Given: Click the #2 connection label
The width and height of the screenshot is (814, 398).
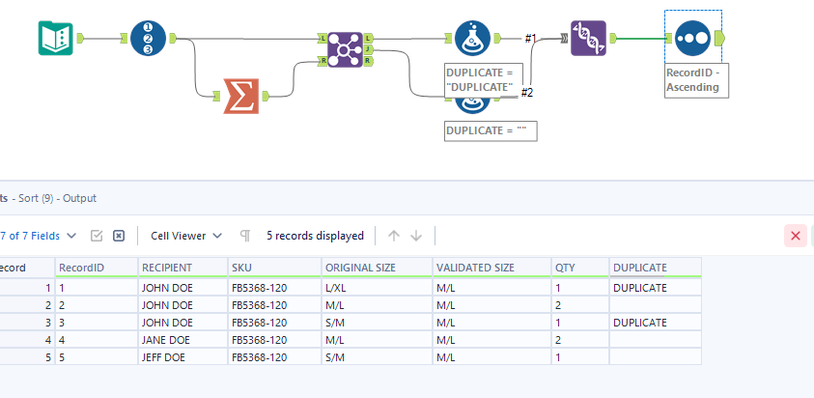Looking at the screenshot, I should [x=526, y=93].
